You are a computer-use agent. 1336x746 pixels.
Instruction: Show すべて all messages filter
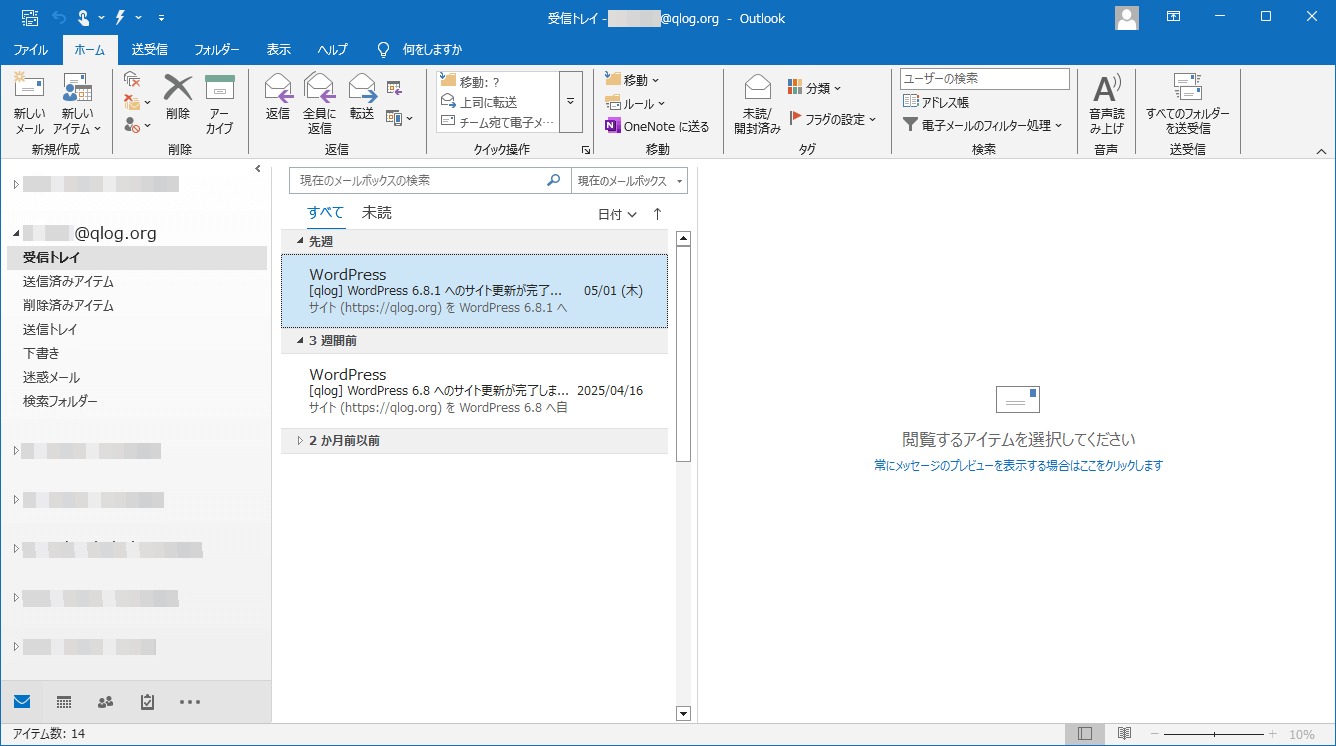tap(326, 213)
